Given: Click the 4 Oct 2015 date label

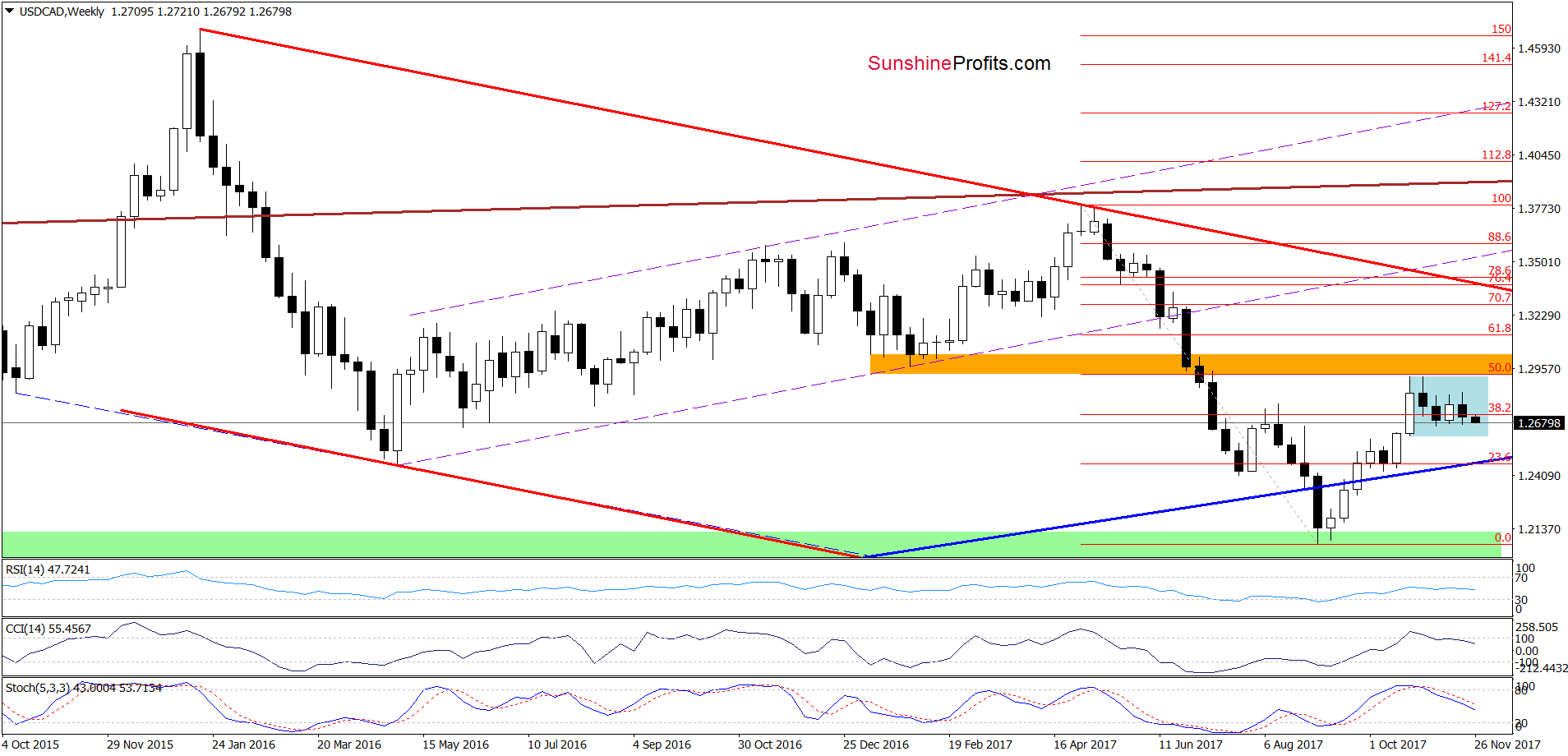Looking at the screenshot, I should pyautogui.click(x=30, y=744).
